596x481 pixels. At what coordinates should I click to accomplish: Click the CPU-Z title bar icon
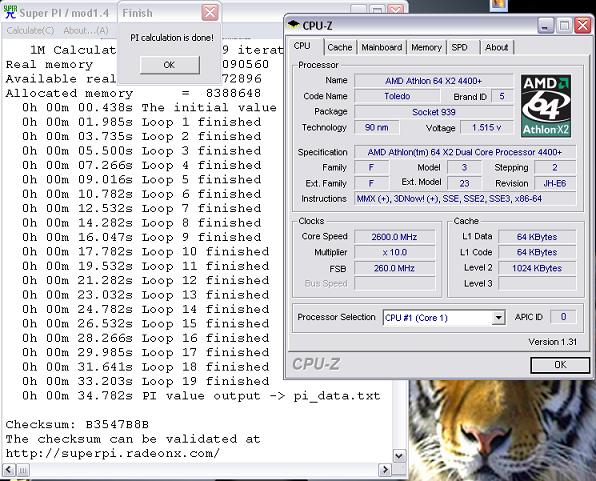click(293, 25)
